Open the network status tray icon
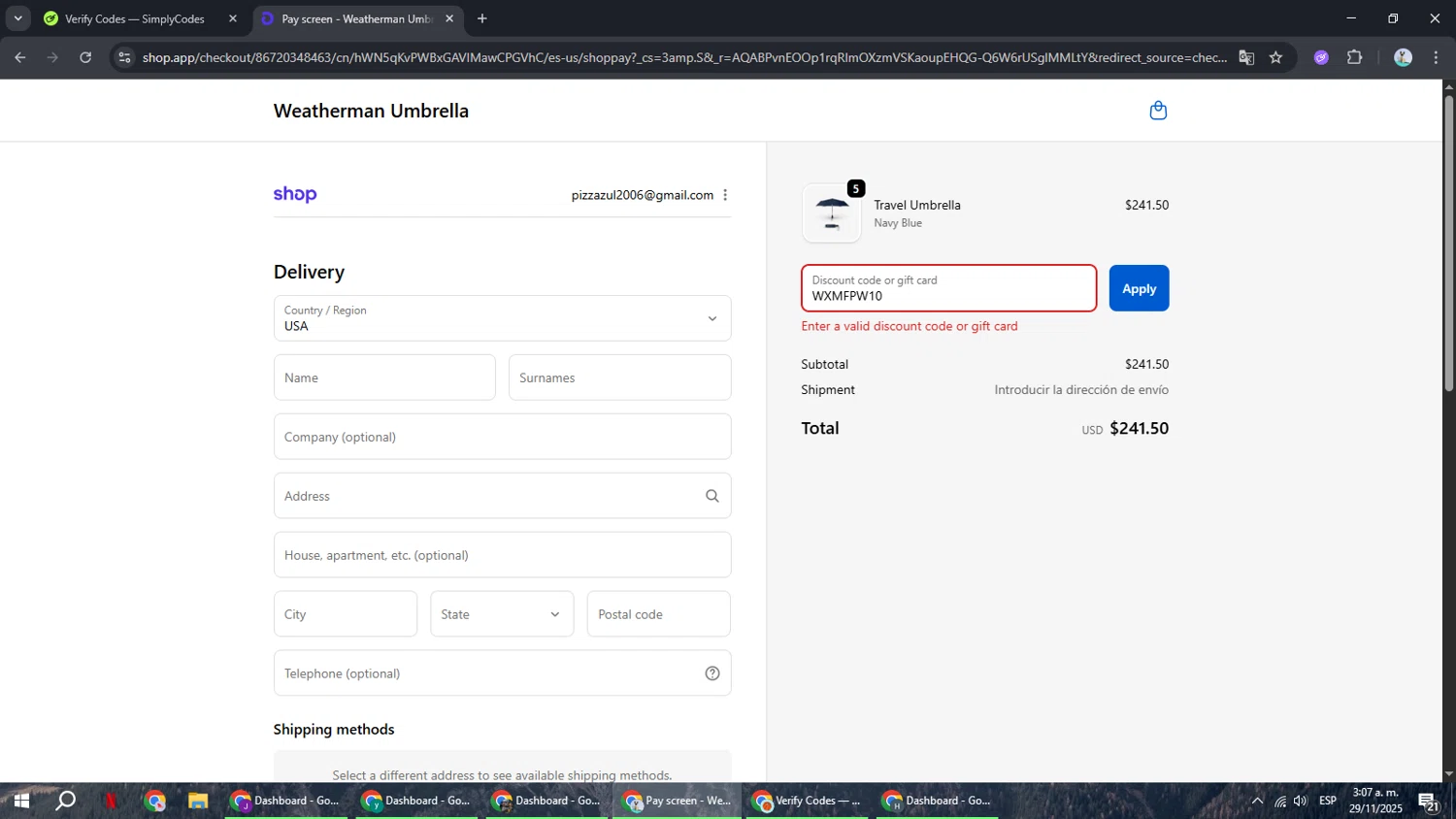Screen dimensions: 1456x819 [1280, 801]
